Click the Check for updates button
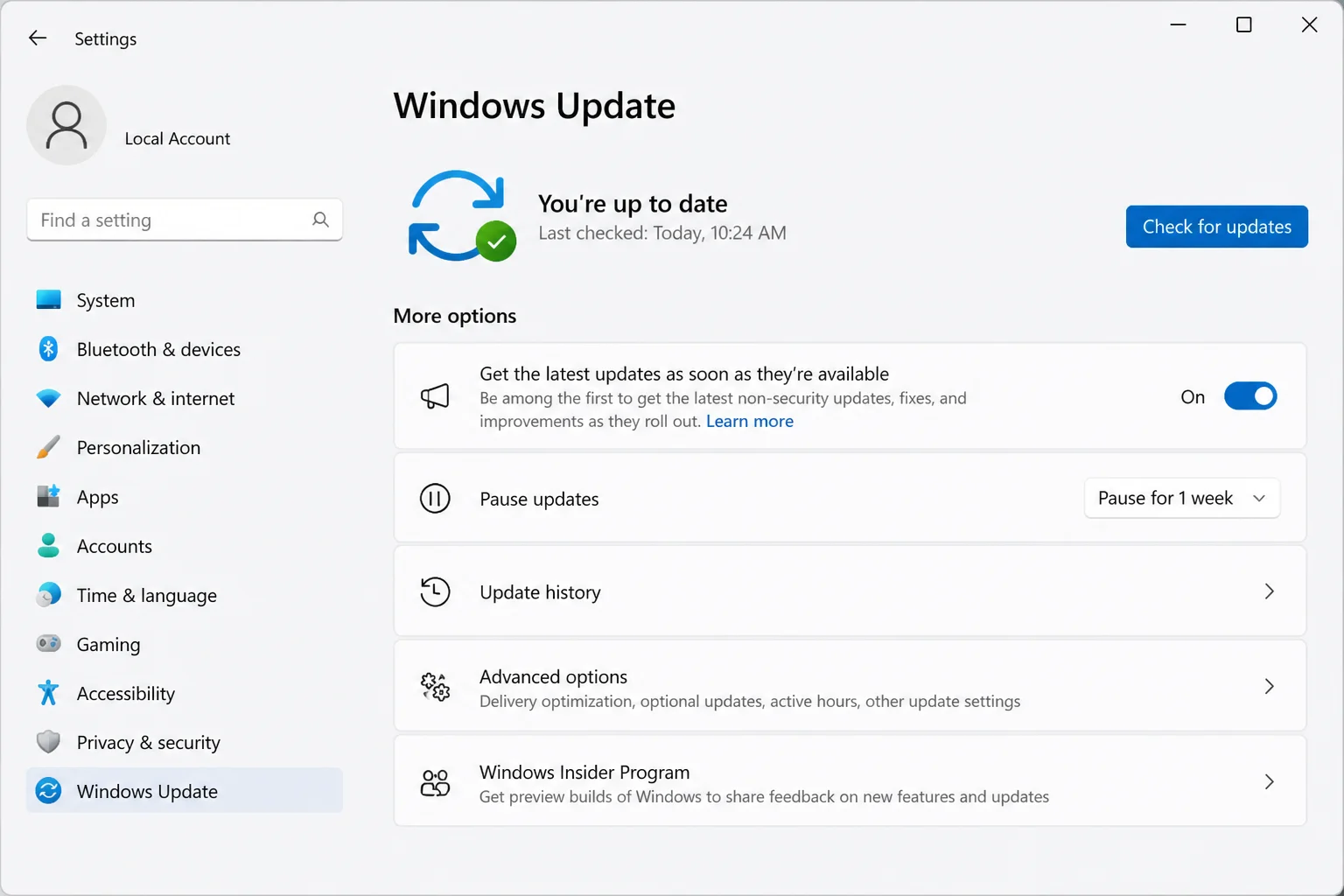Viewport: 1344px width, 896px height. (1216, 227)
